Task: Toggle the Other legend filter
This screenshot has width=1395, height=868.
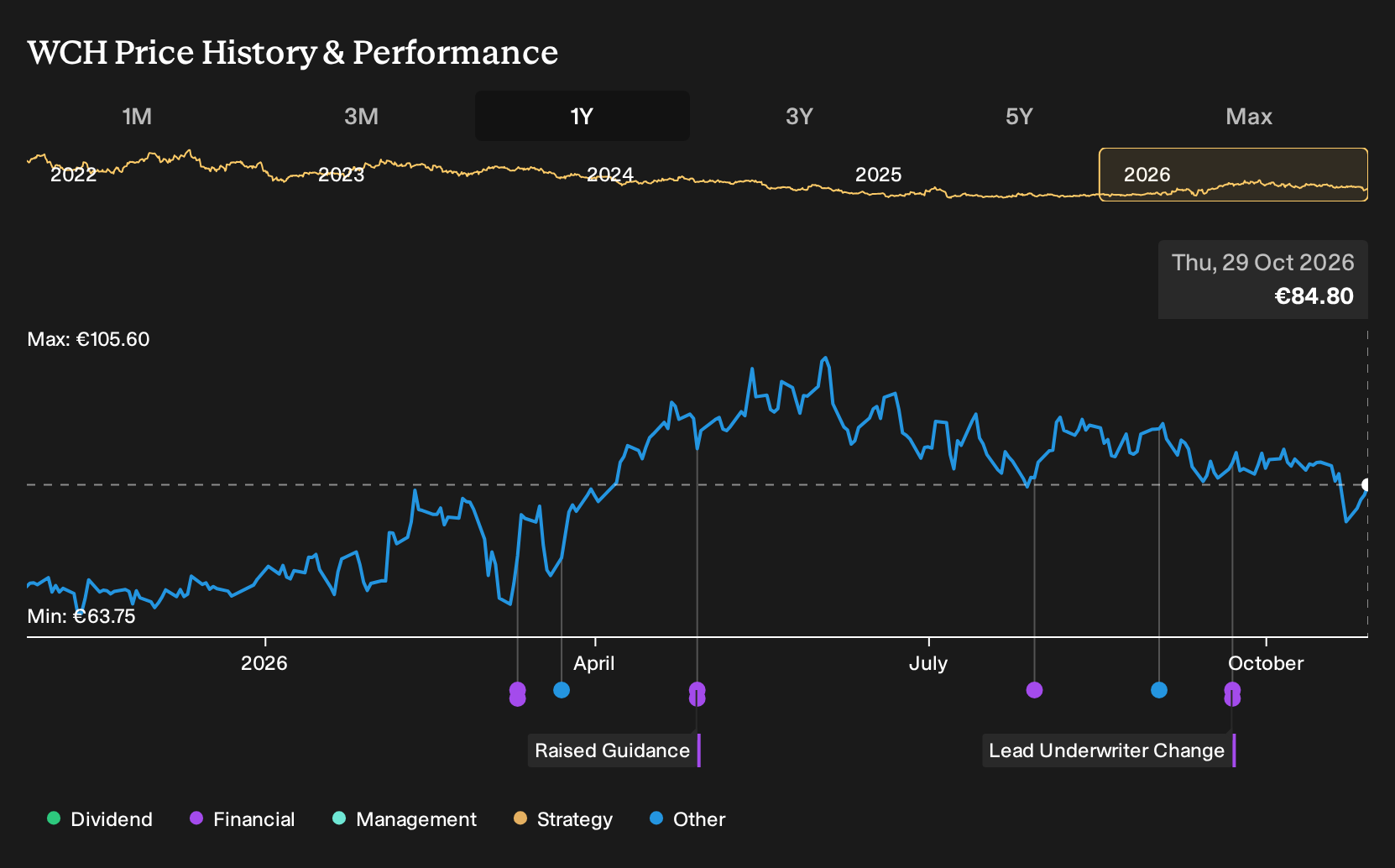Action: click(x=687, y=819)
